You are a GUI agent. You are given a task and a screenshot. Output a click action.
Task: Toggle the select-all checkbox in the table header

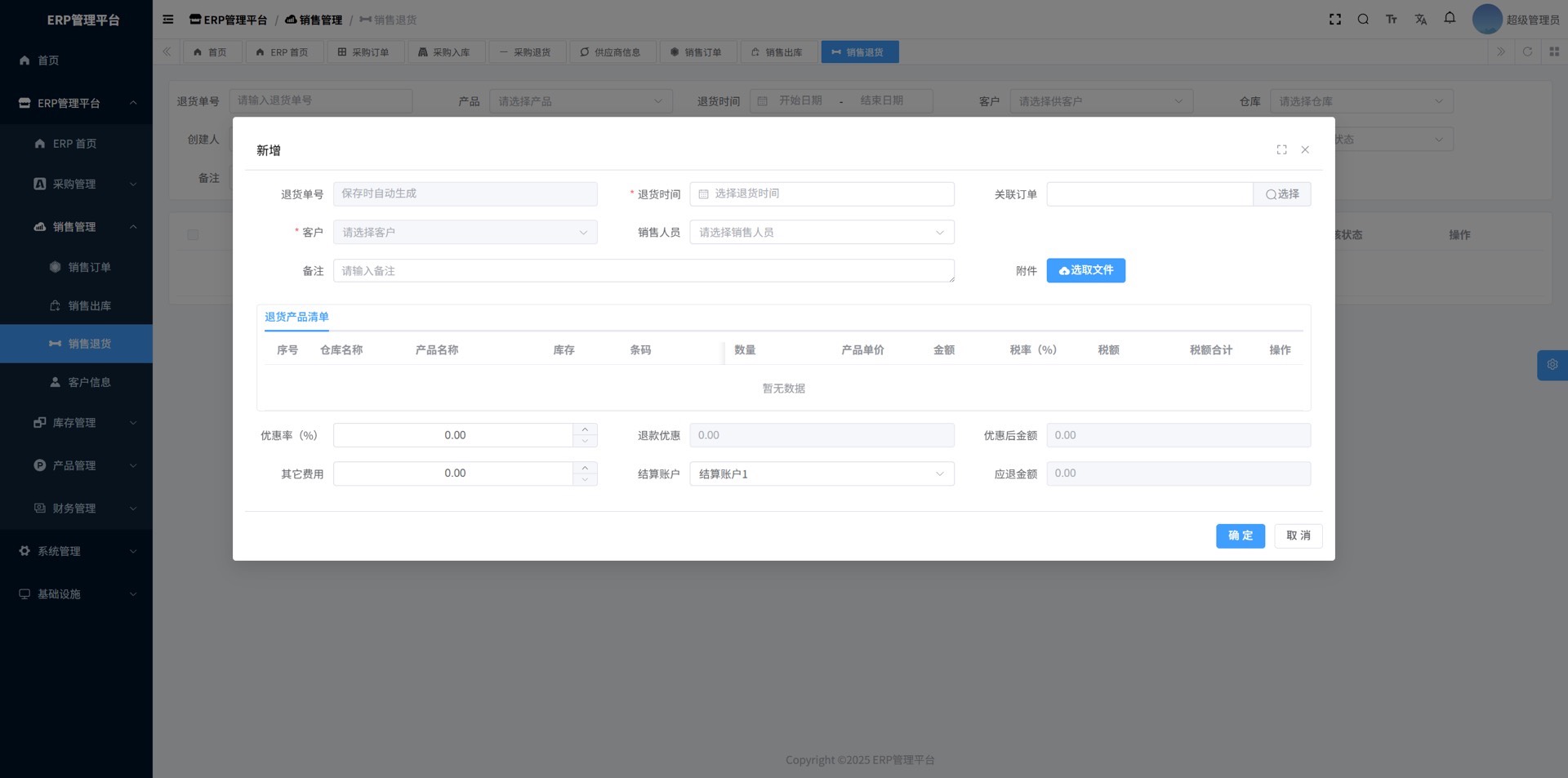(x=193, y=235)
